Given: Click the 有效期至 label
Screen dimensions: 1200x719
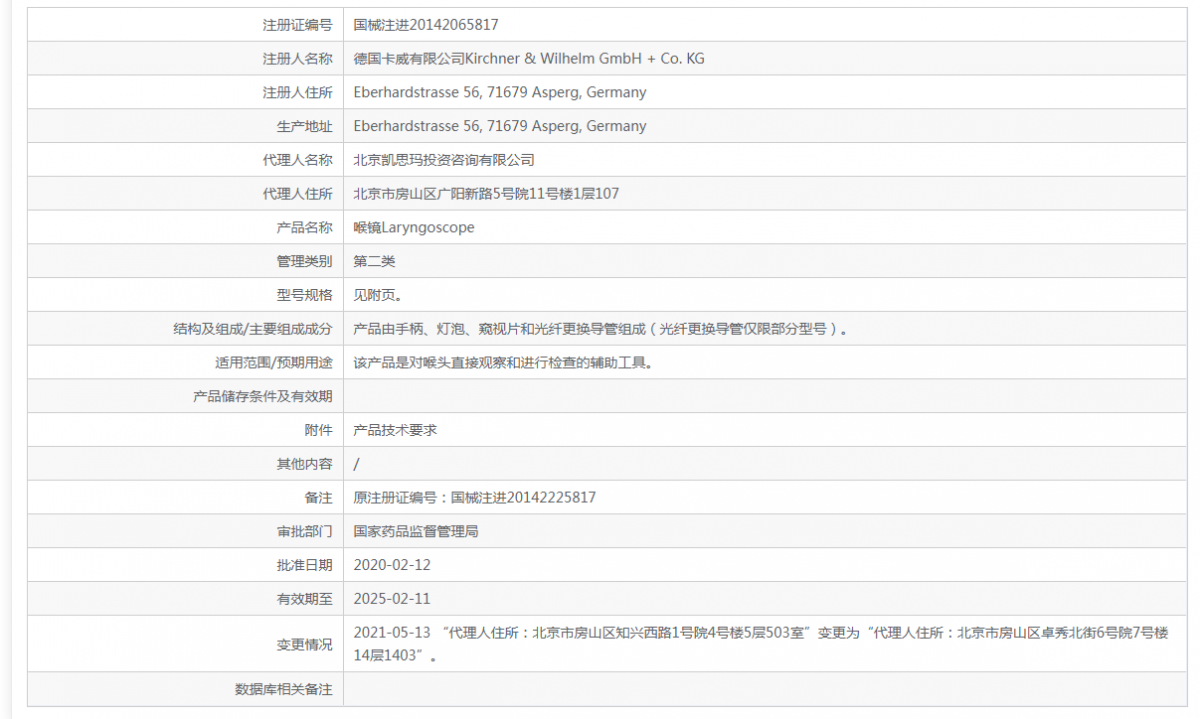Looking at the screenshot, I should (x=305, y=599).
